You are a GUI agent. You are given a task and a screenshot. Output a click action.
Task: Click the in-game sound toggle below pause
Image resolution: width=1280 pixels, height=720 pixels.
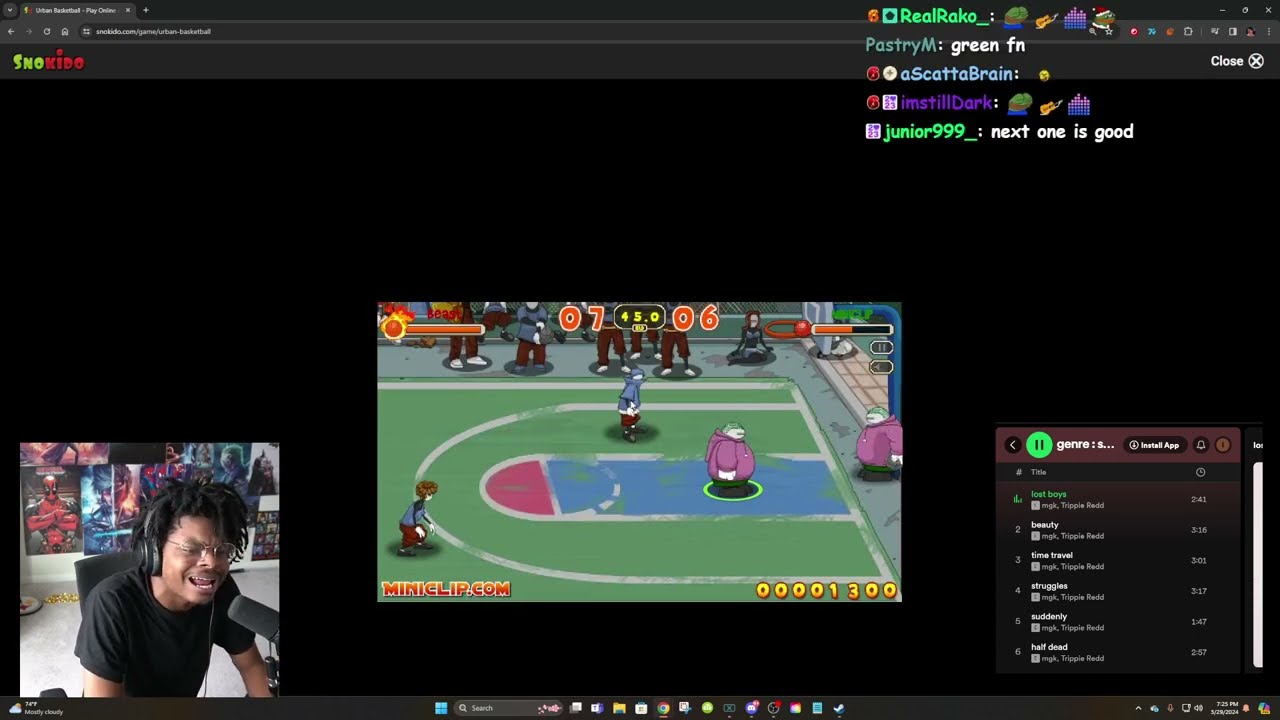pyautogui.click(x=880, y=367)
